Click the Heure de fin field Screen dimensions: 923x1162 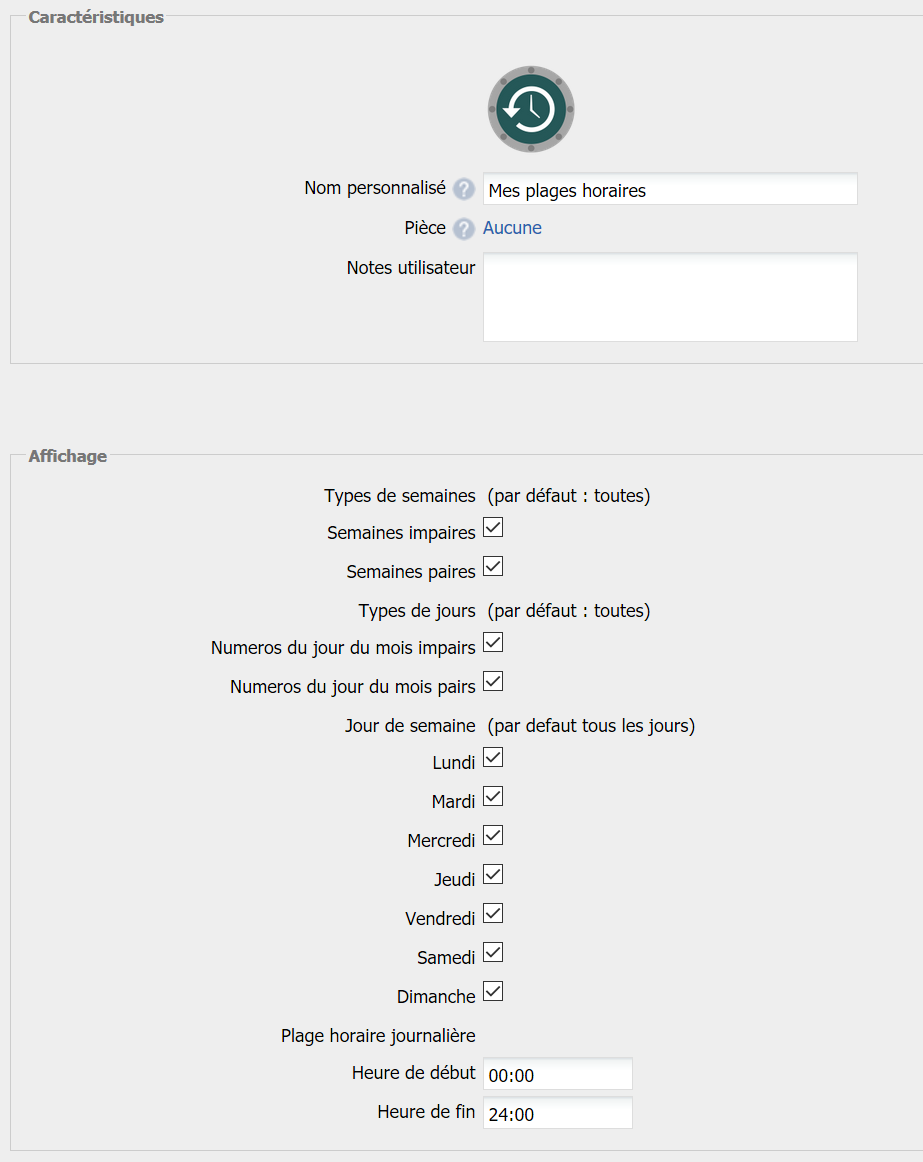[x=557, y=1114]
